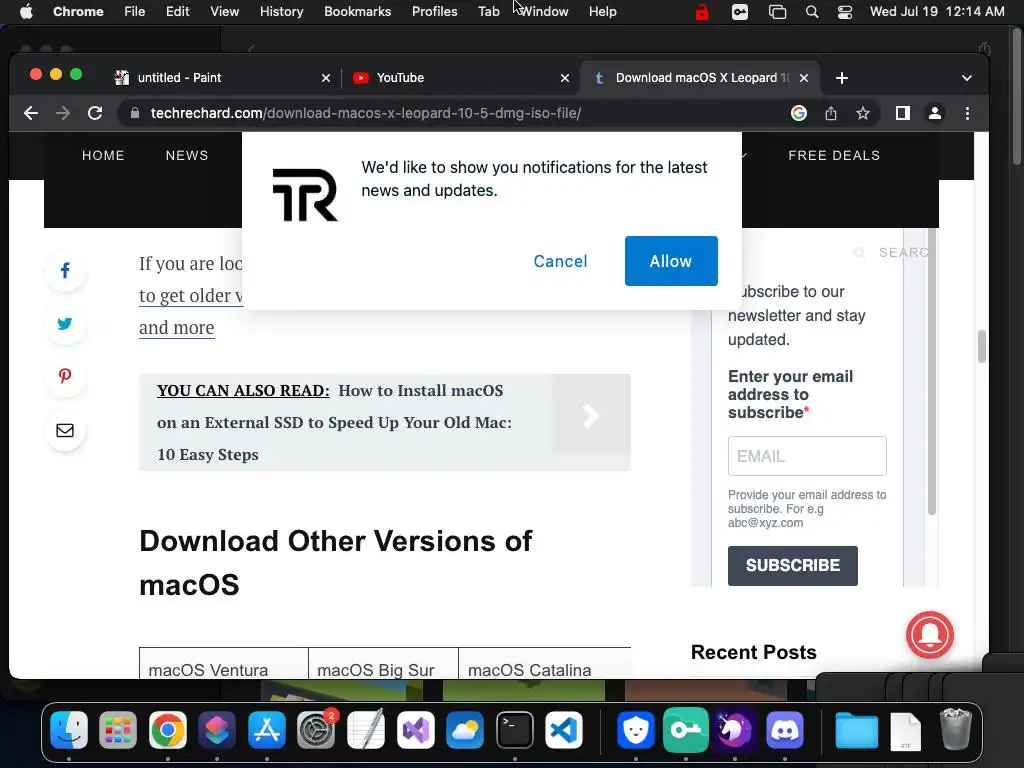Open the Chrome side panel icon
Viewport: 1024px width, 768px height.
pyautogui.click(x=903, y=113)
